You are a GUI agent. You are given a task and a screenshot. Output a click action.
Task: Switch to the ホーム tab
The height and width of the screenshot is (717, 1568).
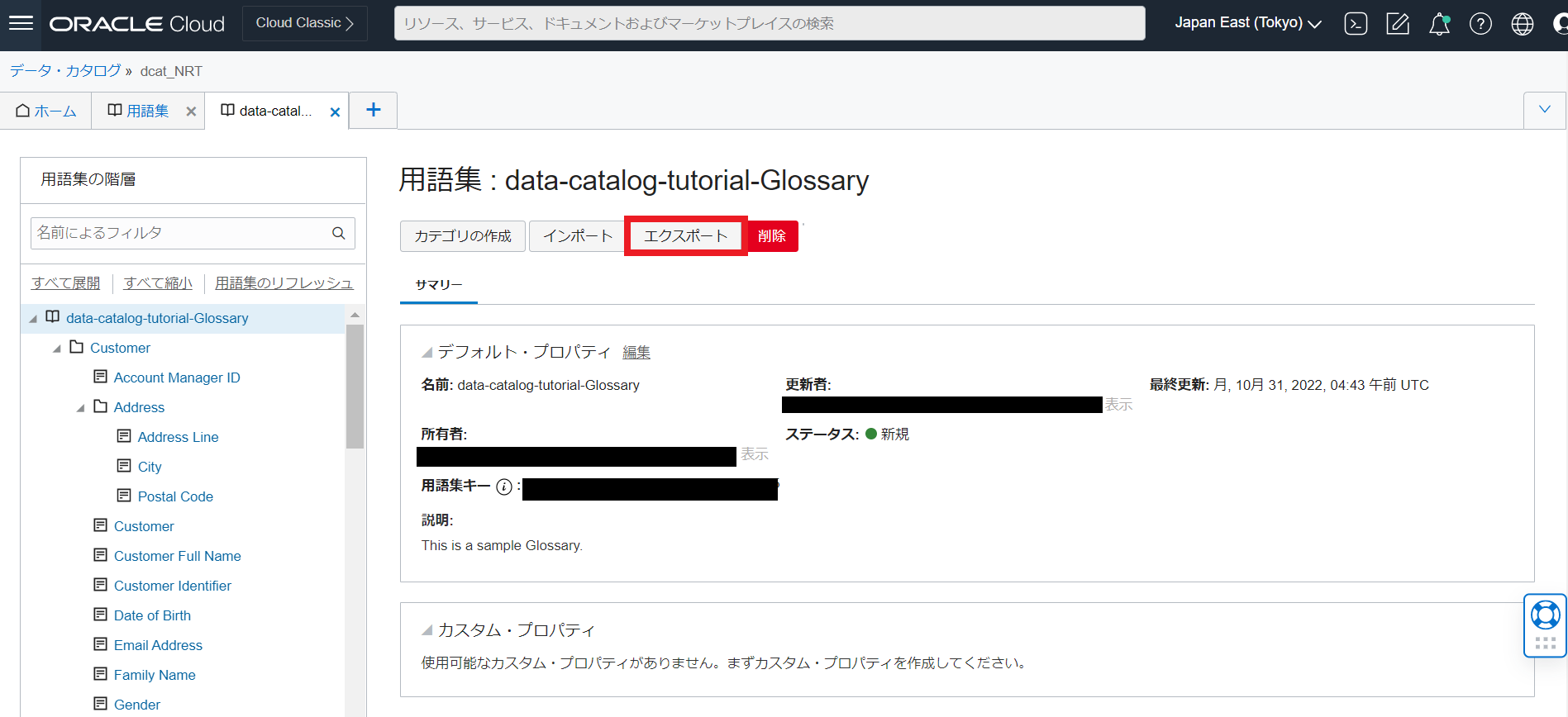[46, 111]
